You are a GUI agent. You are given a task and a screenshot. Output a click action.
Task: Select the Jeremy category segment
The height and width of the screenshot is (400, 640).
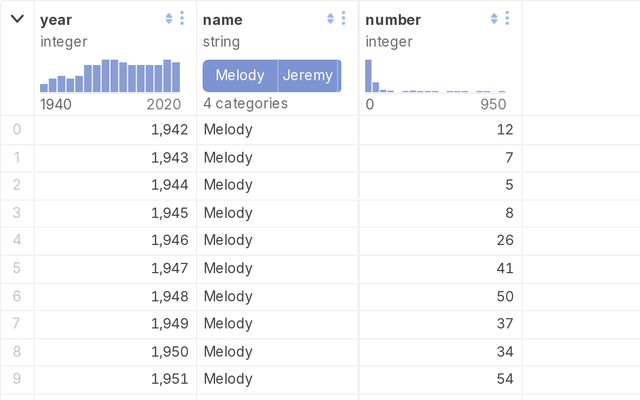(308, 76)
